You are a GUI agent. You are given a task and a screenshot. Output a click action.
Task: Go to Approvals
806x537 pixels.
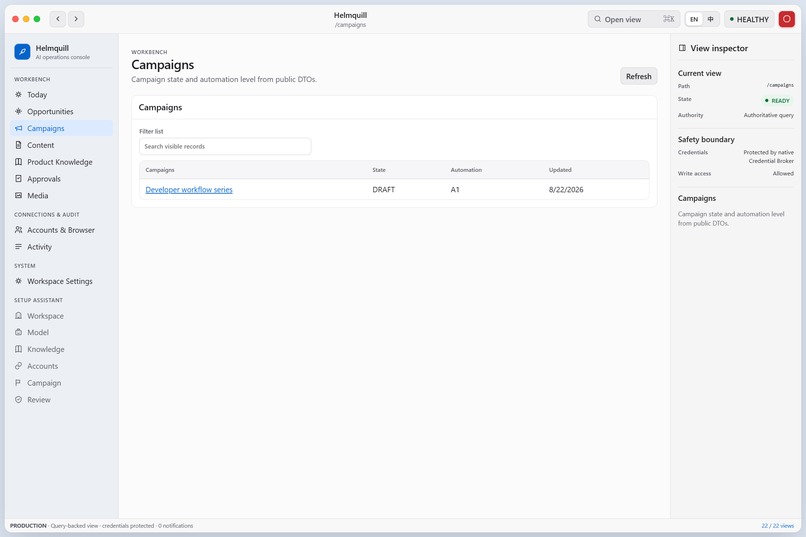pyautogui.click(x=61, y=179)
